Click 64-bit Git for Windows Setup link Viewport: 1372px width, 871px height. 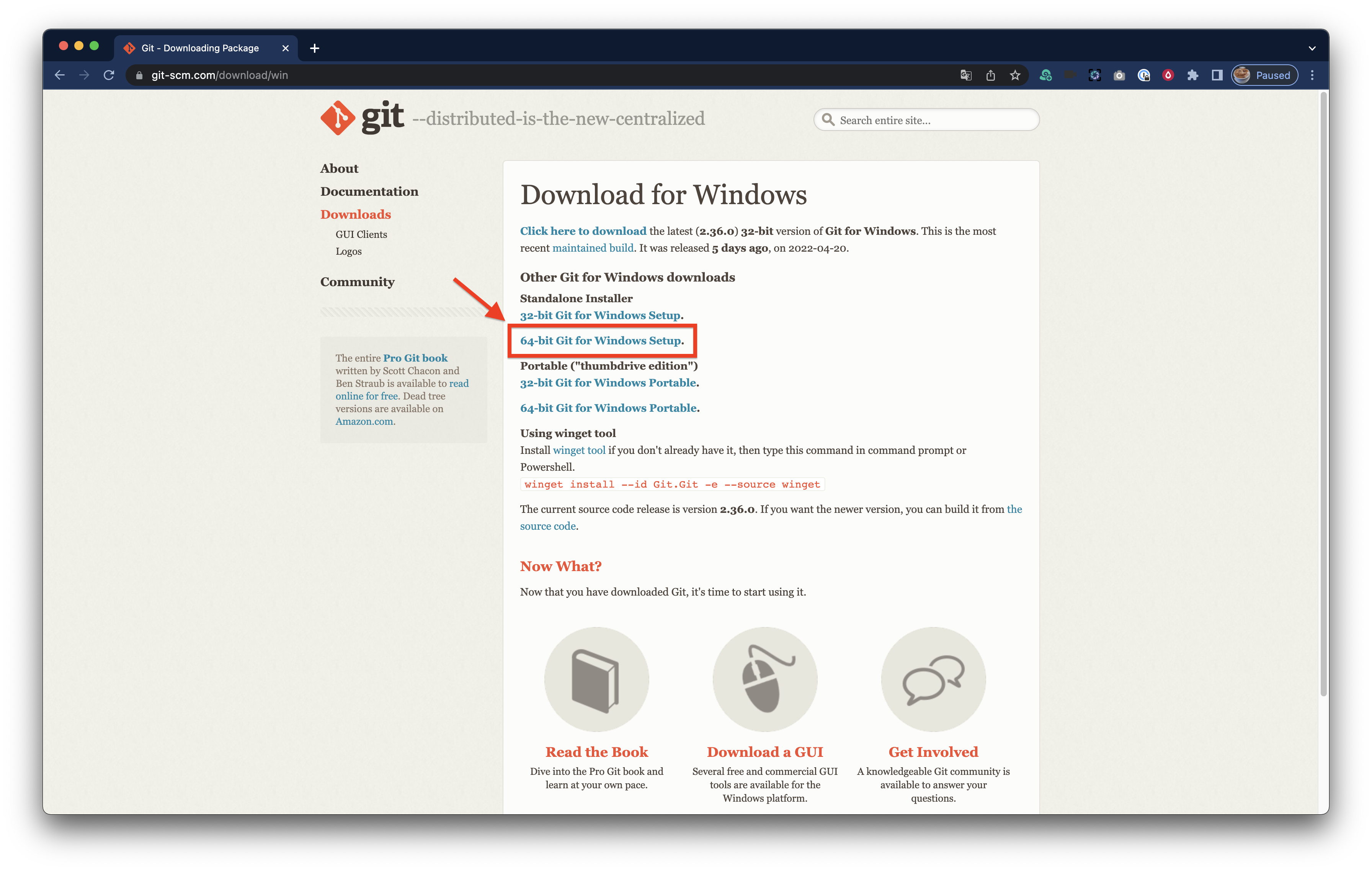point(601,341)
